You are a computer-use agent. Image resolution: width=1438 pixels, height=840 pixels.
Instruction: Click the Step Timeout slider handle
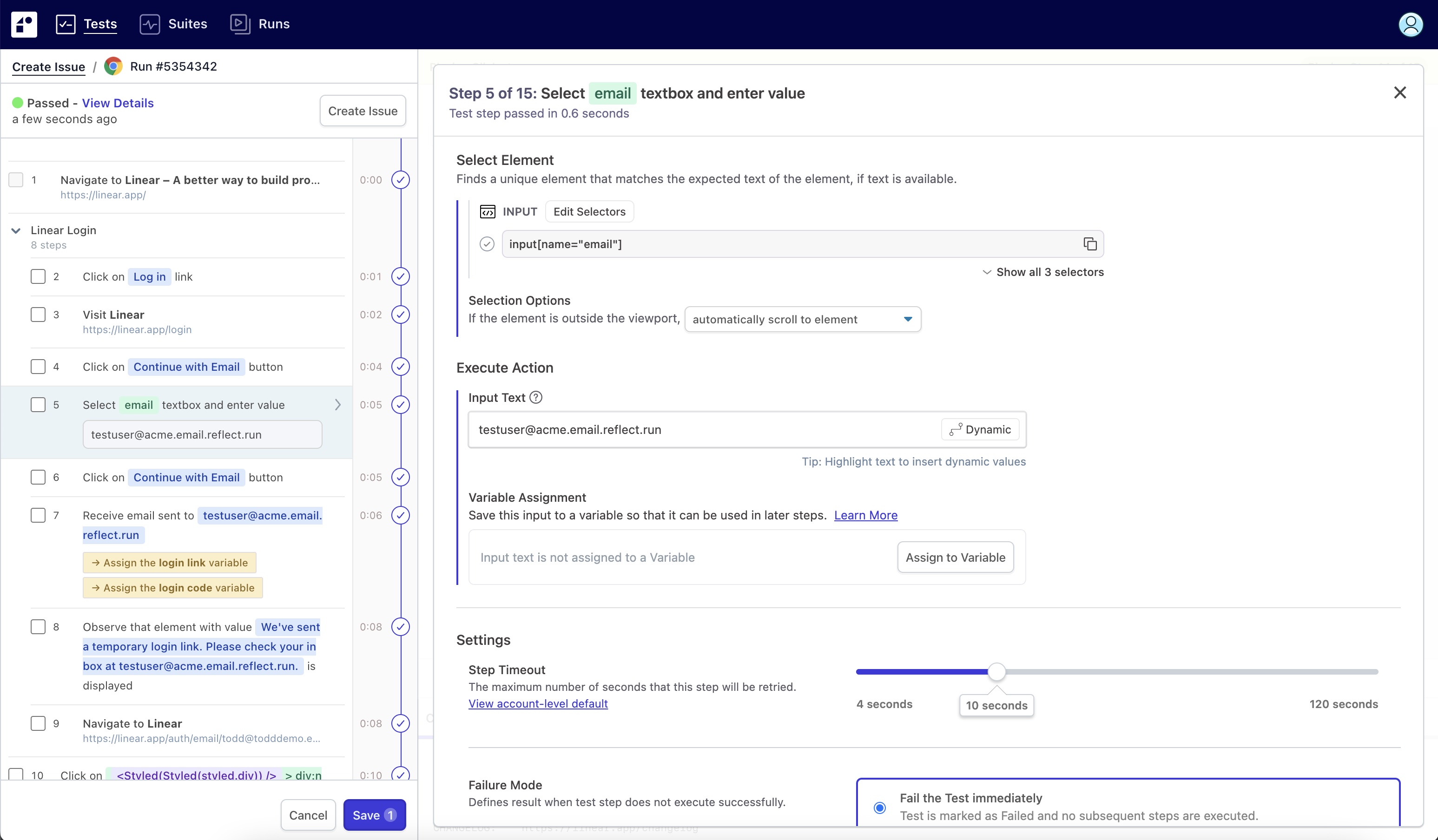coord(996,672)
